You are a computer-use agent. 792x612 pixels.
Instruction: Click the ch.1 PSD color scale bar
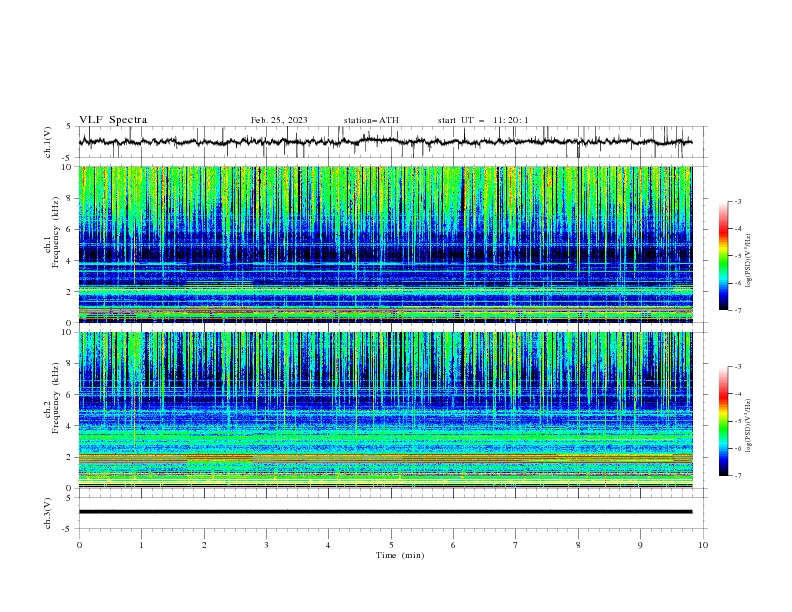pos(724,256)
